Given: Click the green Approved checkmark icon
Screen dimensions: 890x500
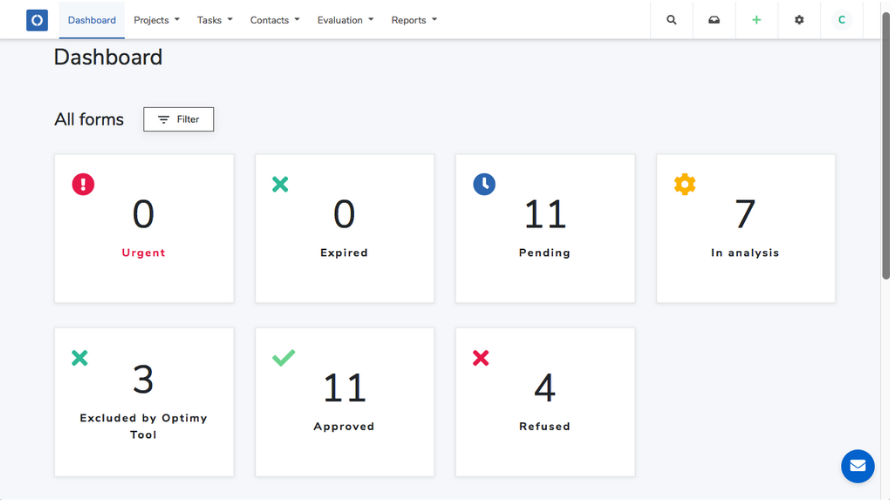Looking at the screenshot, I should point(283,358).
